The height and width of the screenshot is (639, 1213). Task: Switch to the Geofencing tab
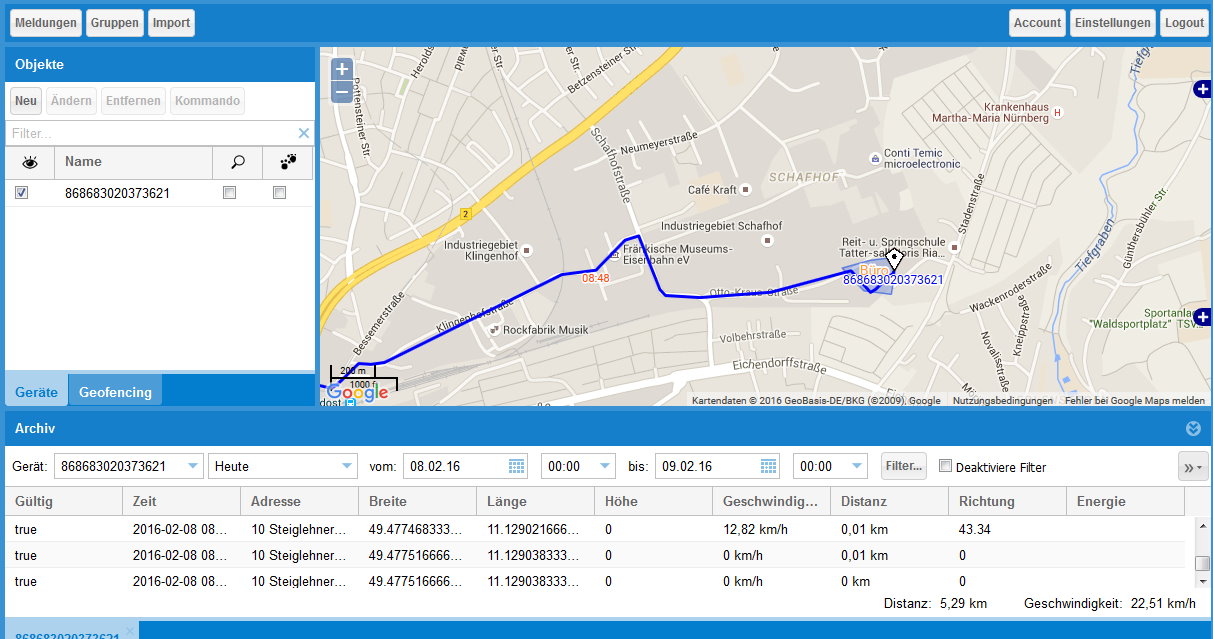click(114, 390)
